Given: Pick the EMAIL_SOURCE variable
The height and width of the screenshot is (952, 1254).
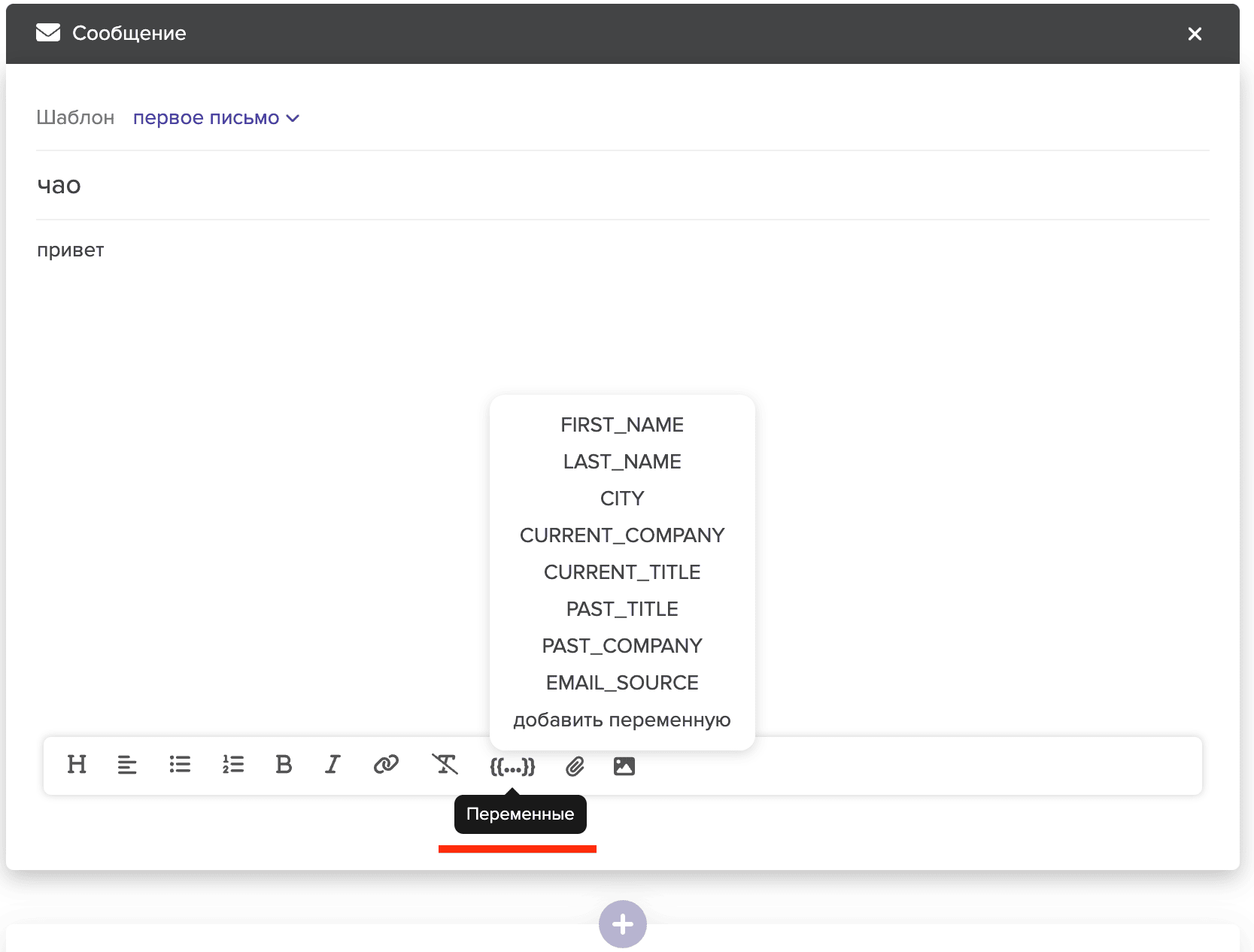Looking at the screenshot, I should tap(622, 683).
